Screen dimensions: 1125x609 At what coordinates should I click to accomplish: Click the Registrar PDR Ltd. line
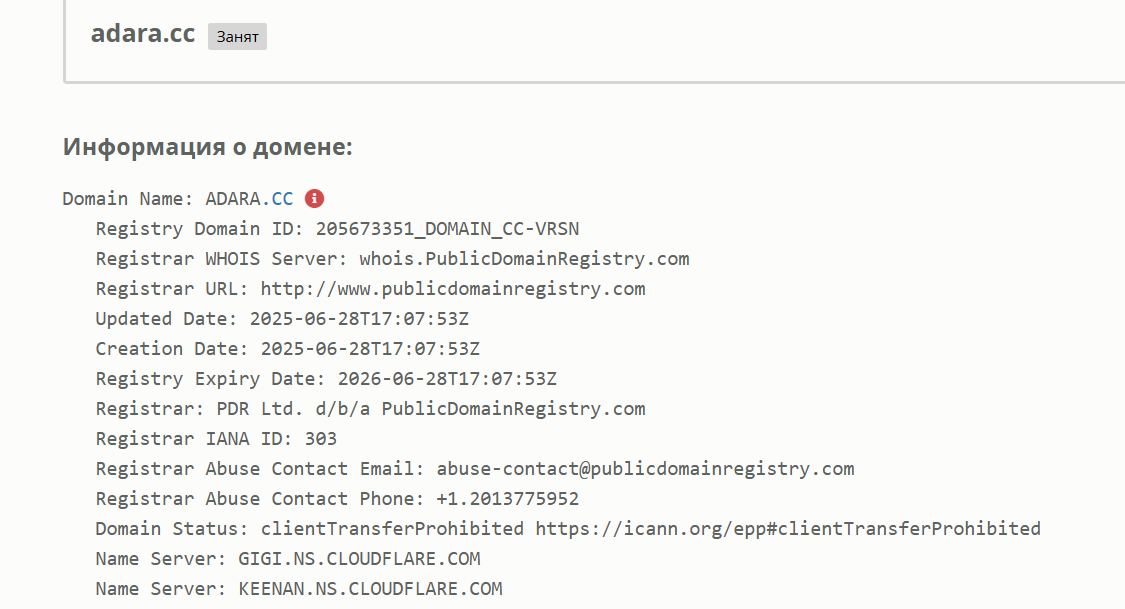click(x=370, y=409)
